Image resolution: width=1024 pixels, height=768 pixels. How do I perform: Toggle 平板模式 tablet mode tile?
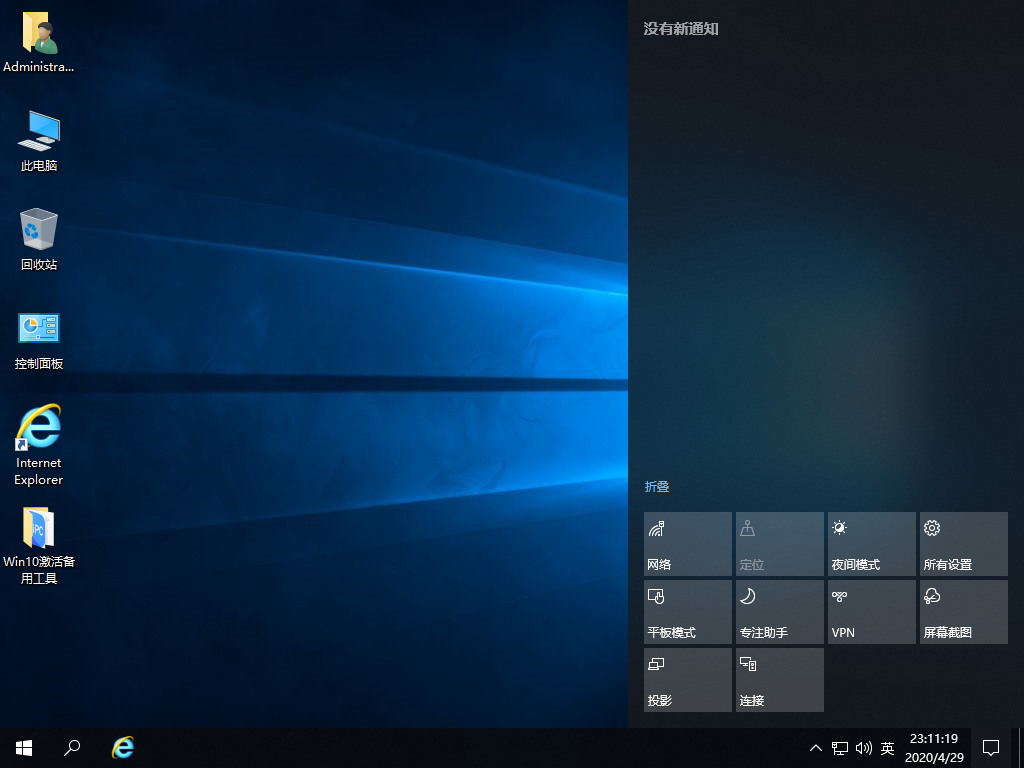pos(687,612)
